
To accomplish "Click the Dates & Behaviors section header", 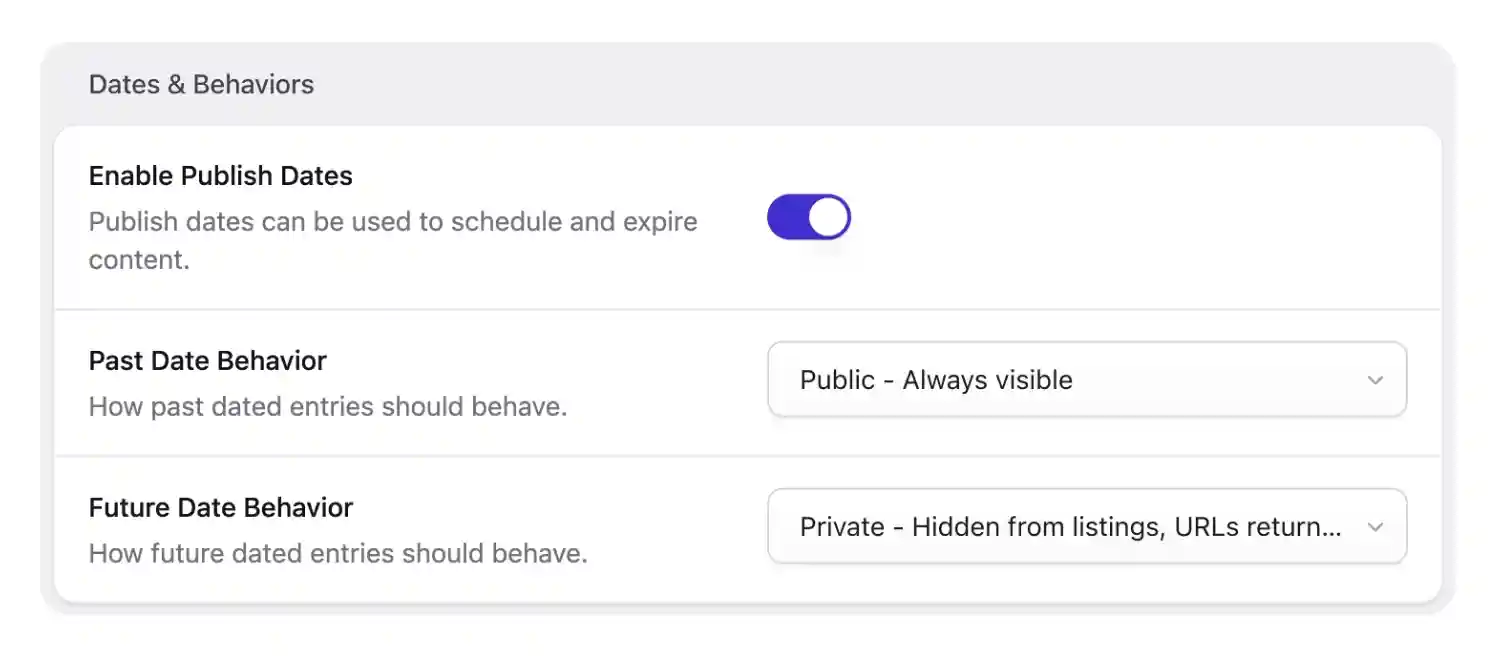I will [201, 85].
